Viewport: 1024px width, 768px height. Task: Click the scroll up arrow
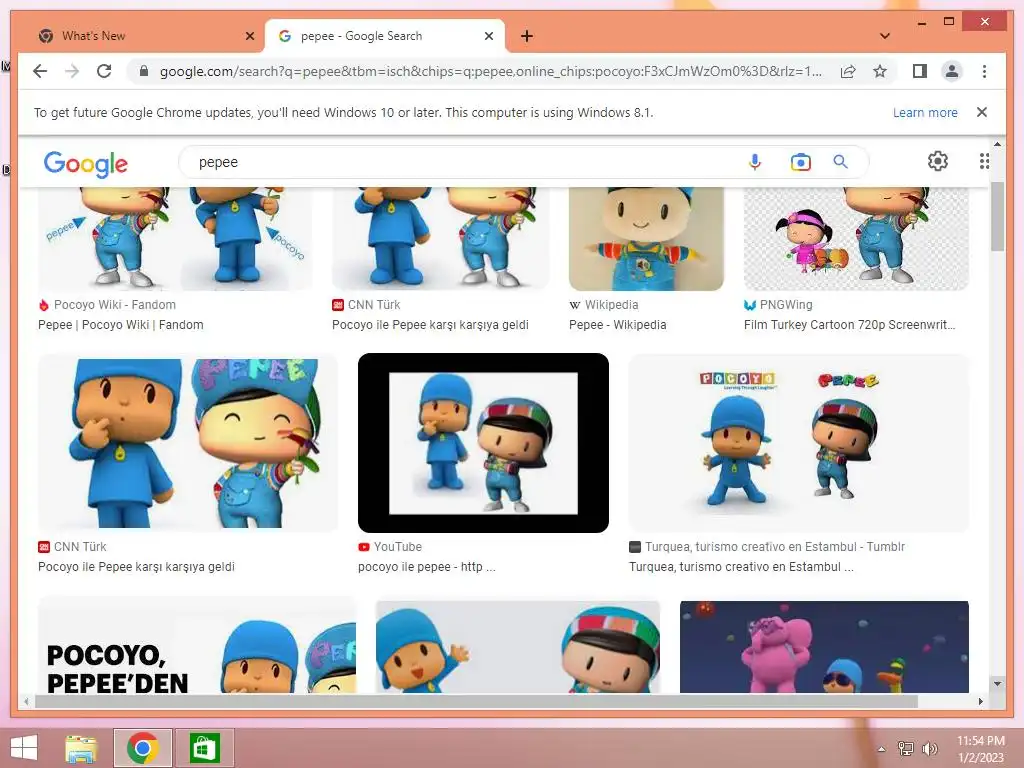point(997,144)
